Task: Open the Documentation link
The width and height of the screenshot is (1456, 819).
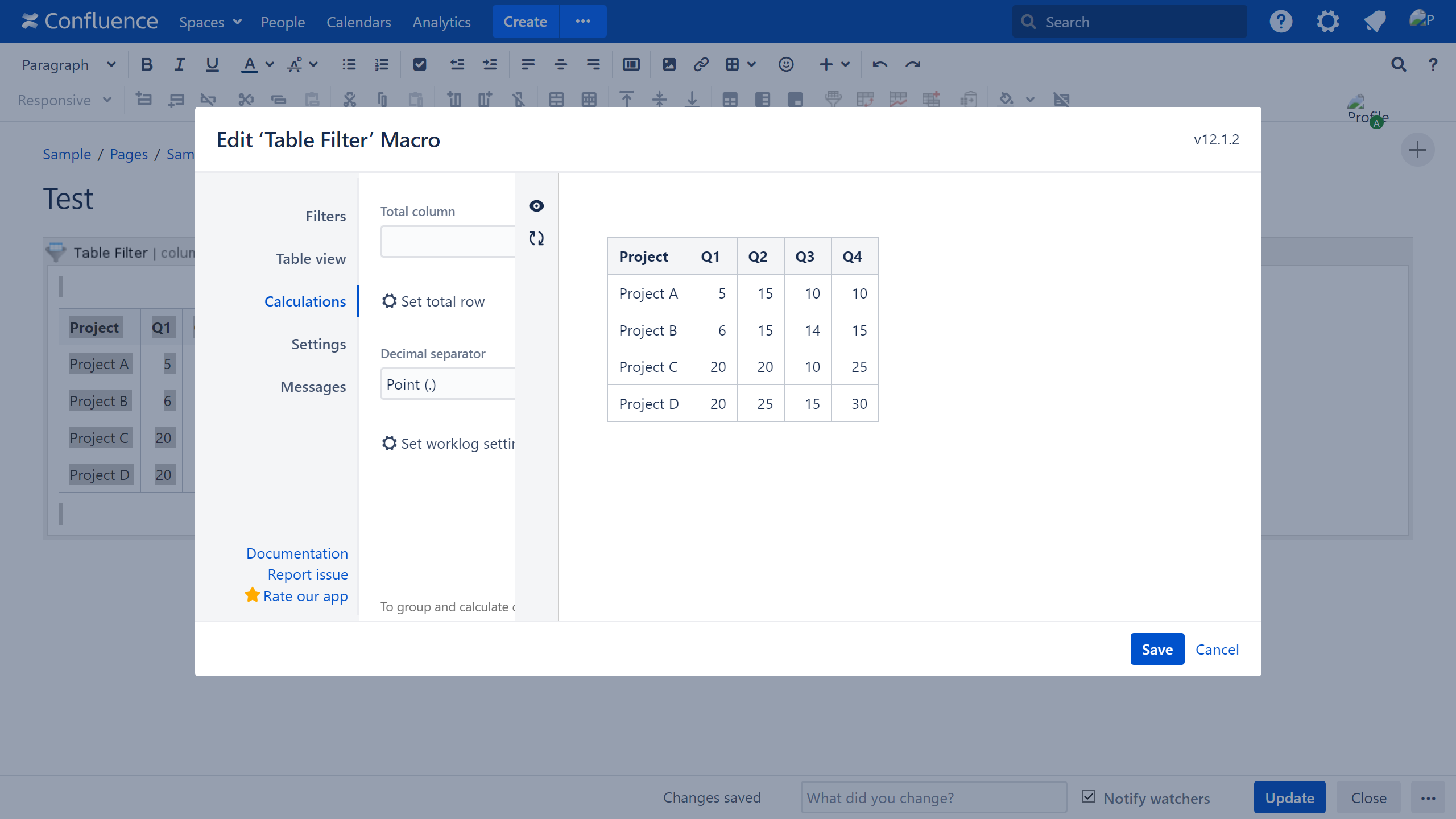Action: (297, 553)
